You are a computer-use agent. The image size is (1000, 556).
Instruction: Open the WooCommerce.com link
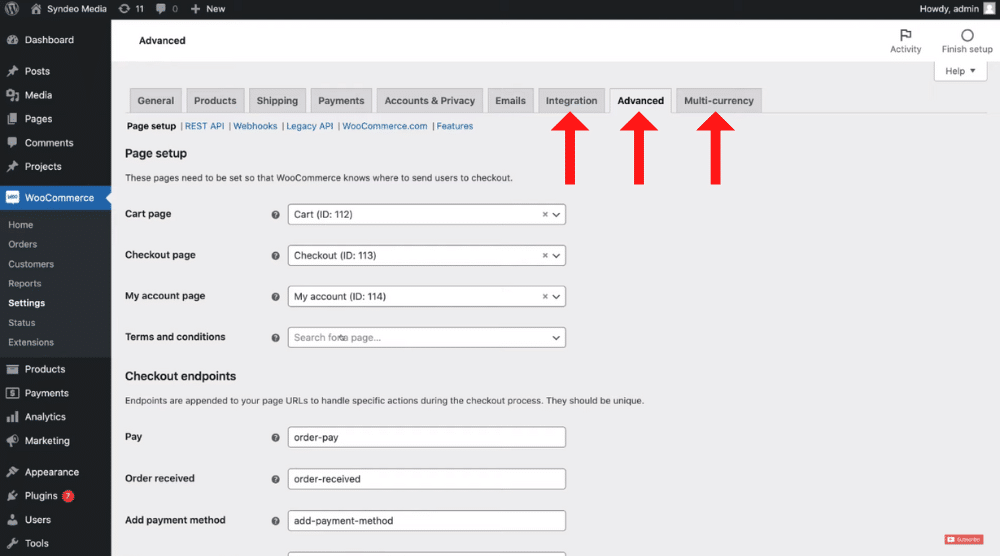(385, 126)
